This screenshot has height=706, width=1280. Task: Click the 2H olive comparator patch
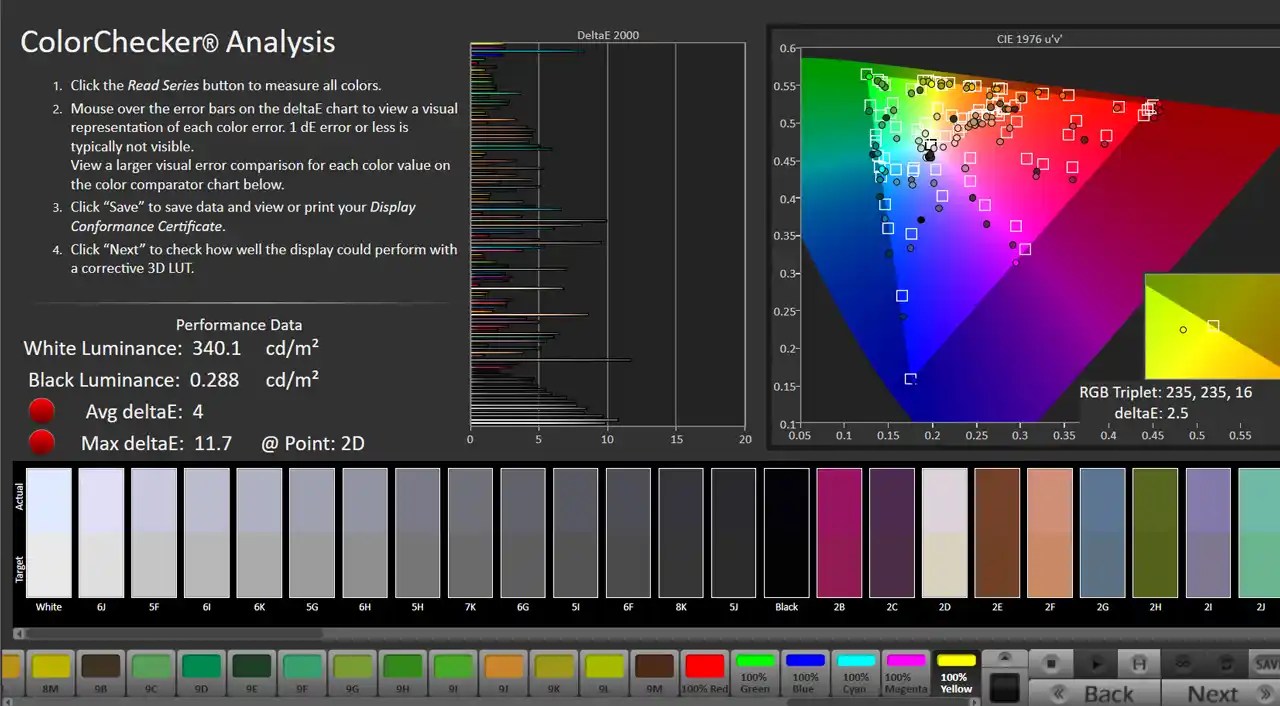tap(1155, 533)
